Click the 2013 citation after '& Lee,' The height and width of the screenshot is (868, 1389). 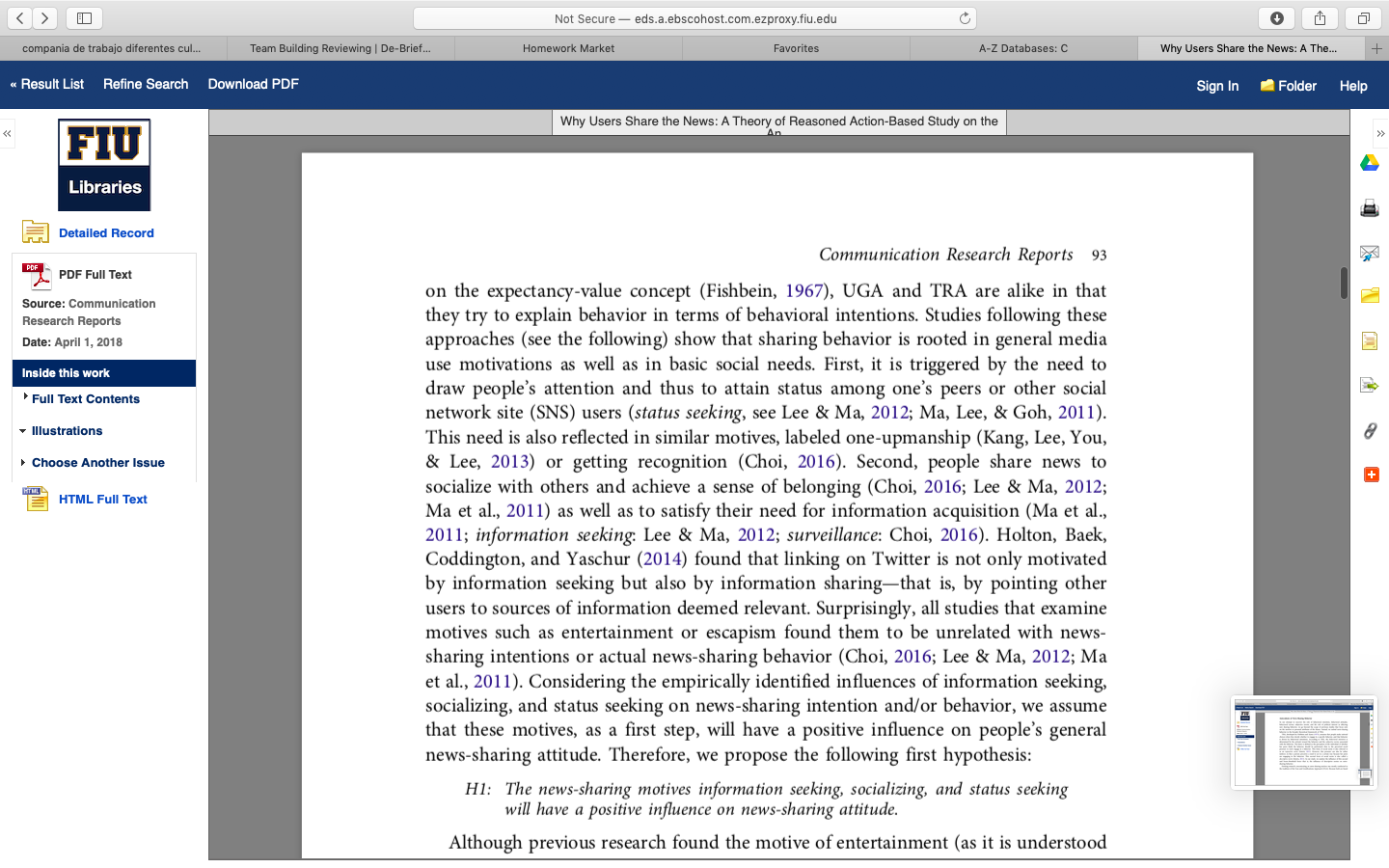(x=509, y=461)
